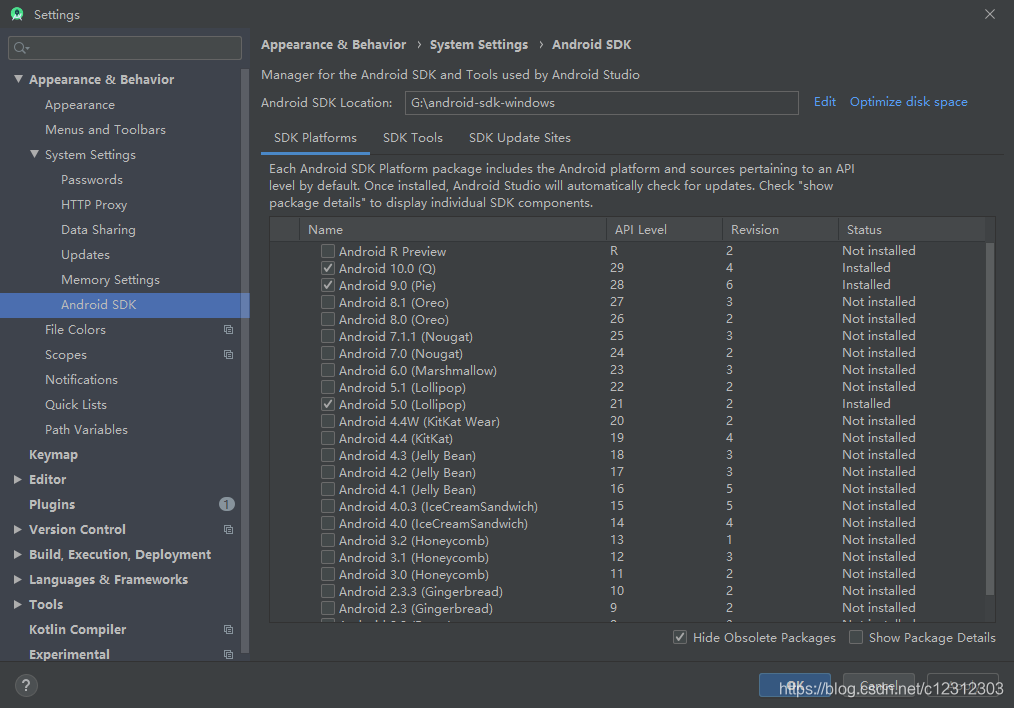This screenshot has height=708, width=1014.
Task: Click the Edit link for SDK location
Action: [825, 102]
